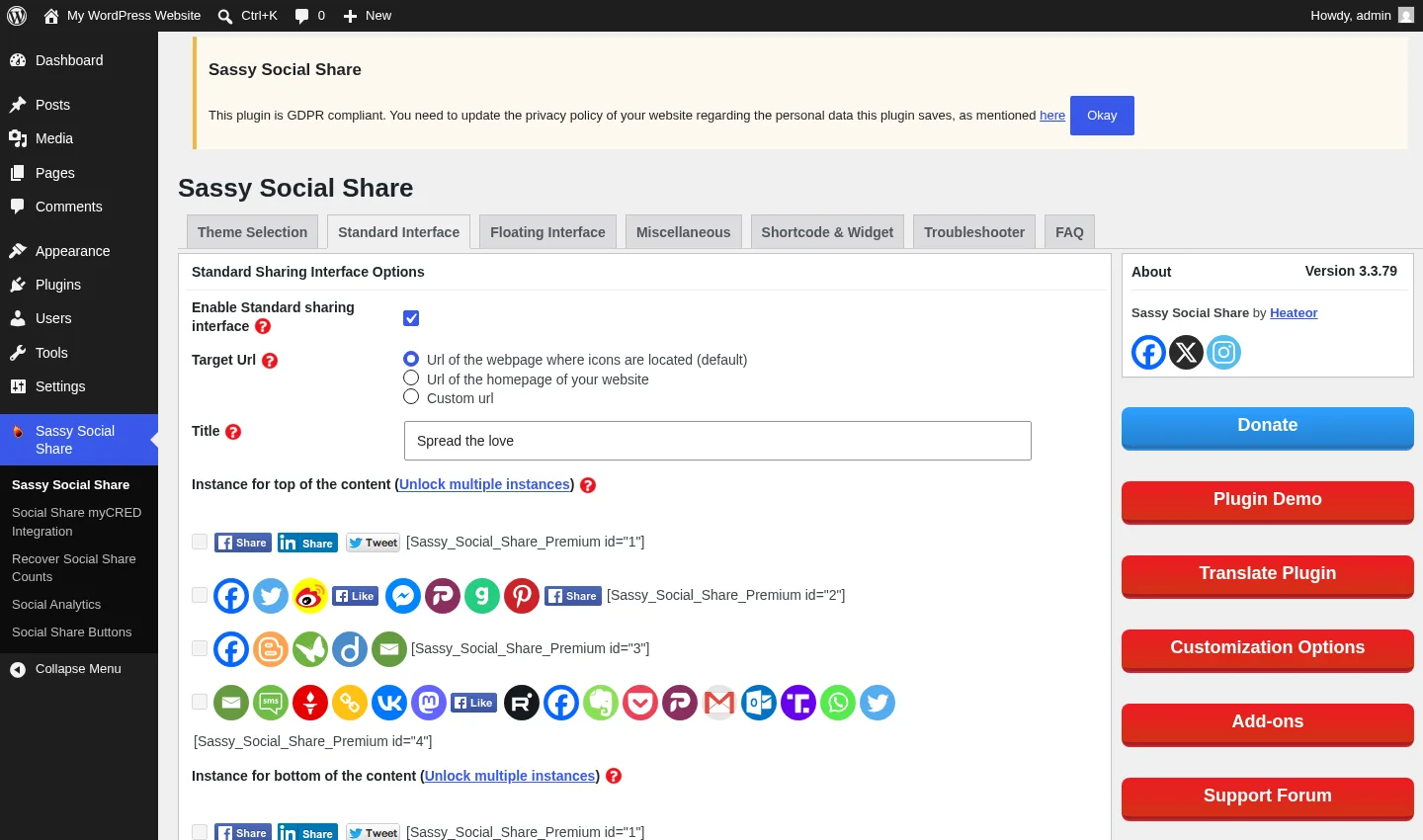
Task: Click the Pinterest icon in id="2" row
Action: (522, 596)
